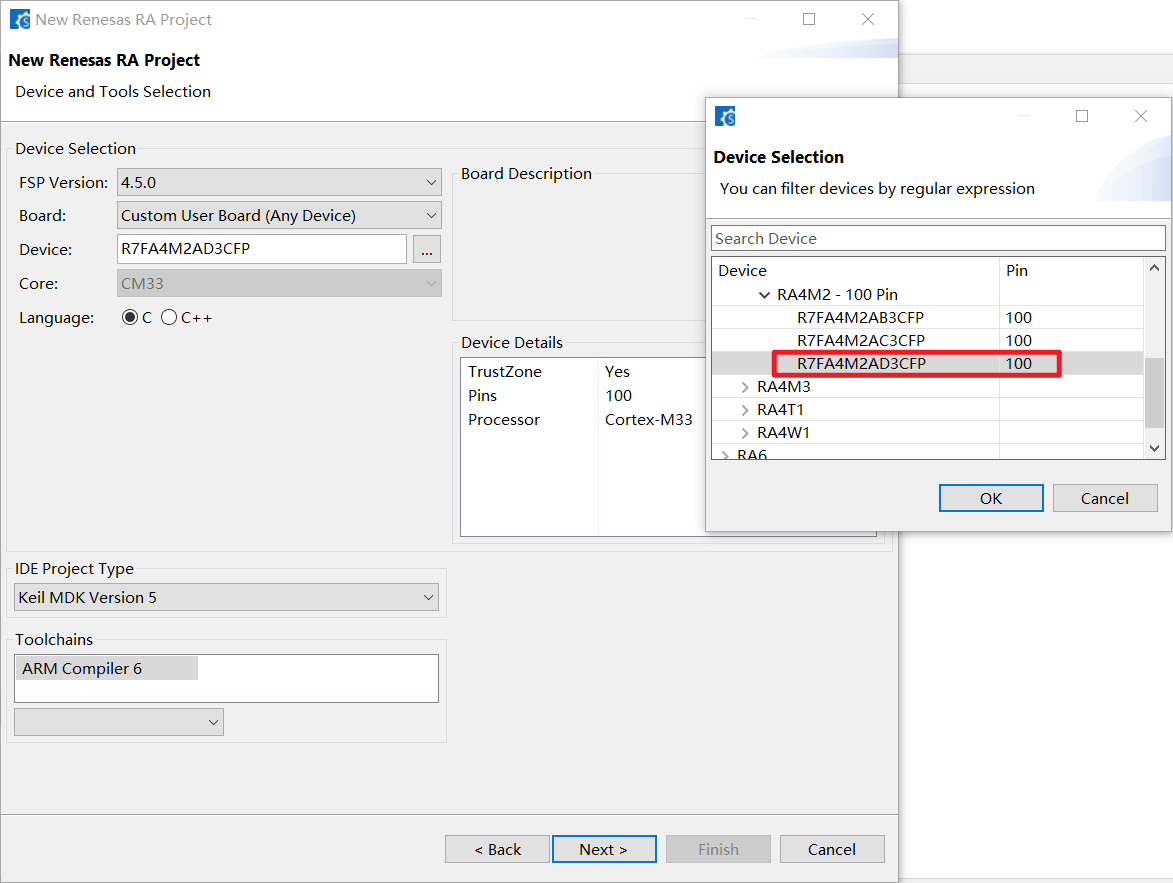Click the Device text field

[x=262, y=249]
